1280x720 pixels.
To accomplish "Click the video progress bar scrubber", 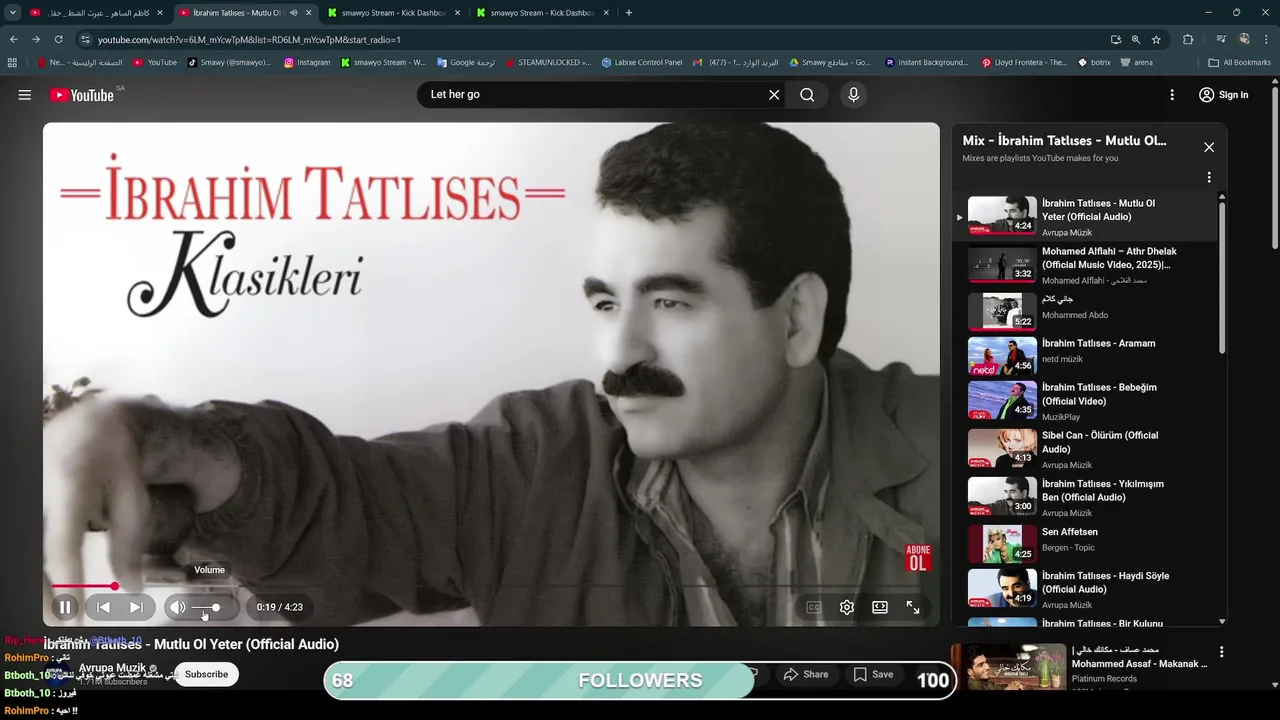I will pyautogui.click(x=114, y=586).
